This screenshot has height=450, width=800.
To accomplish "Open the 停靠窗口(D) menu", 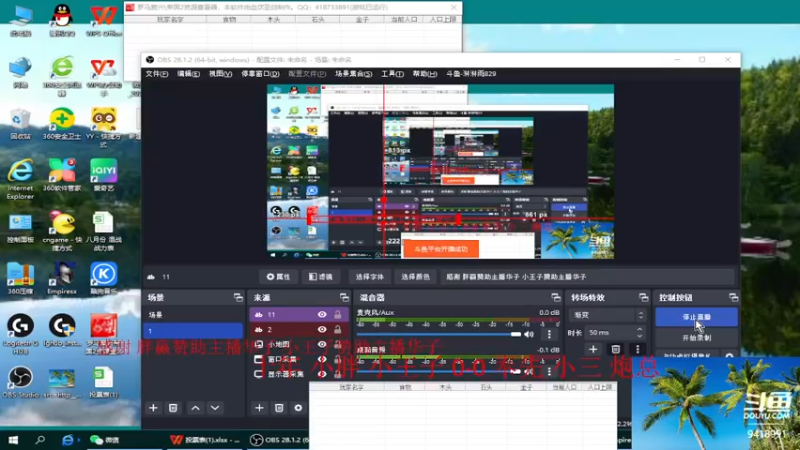I will coord(260,74).
